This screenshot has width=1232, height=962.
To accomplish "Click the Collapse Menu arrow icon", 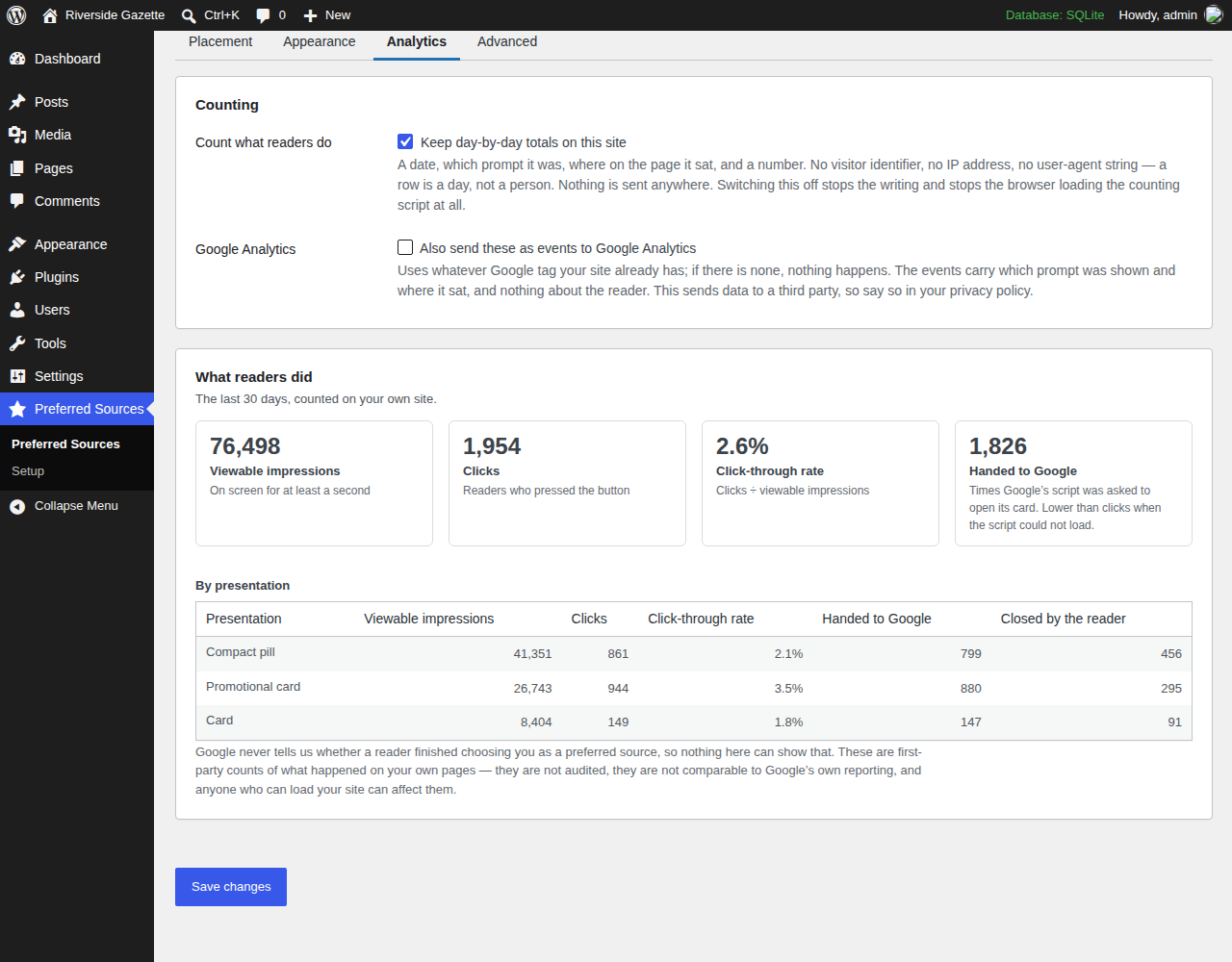I will [17, 506].
